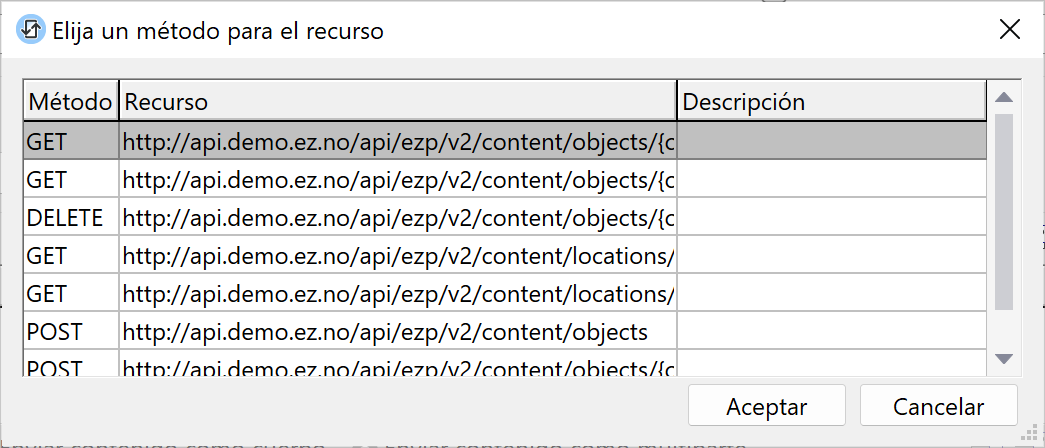Screen dimensions: 1045x448
Task: Close the method chooser dialog
Action: (1010, 30)
